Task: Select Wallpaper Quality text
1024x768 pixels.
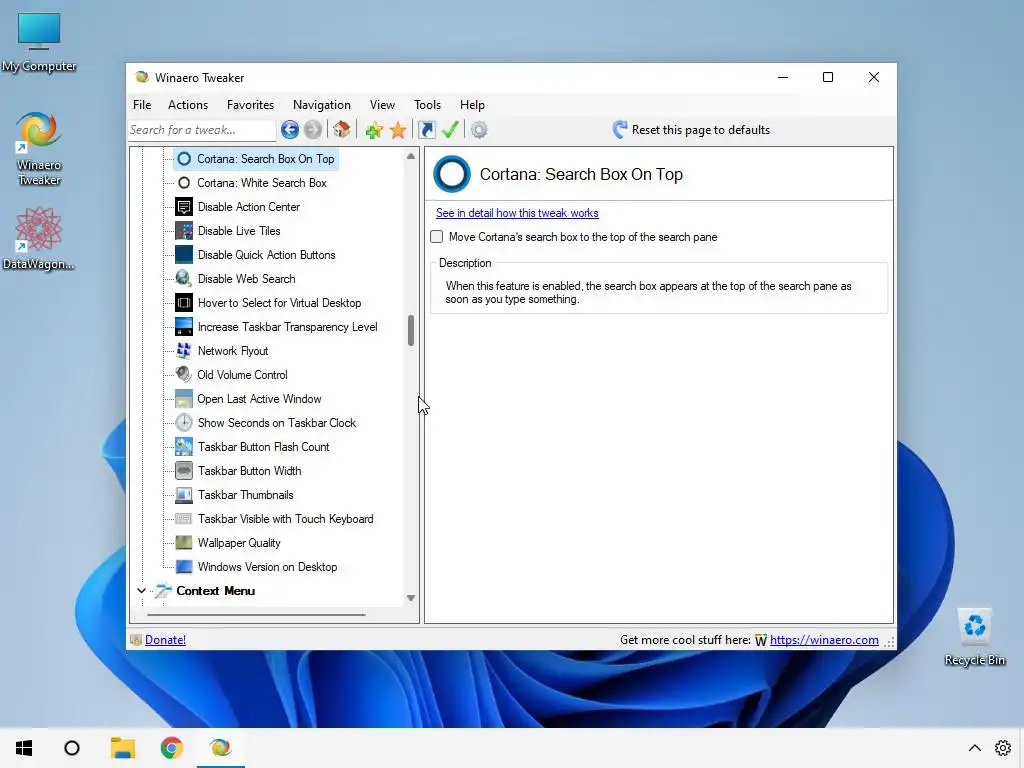Action: pos(239,543)
